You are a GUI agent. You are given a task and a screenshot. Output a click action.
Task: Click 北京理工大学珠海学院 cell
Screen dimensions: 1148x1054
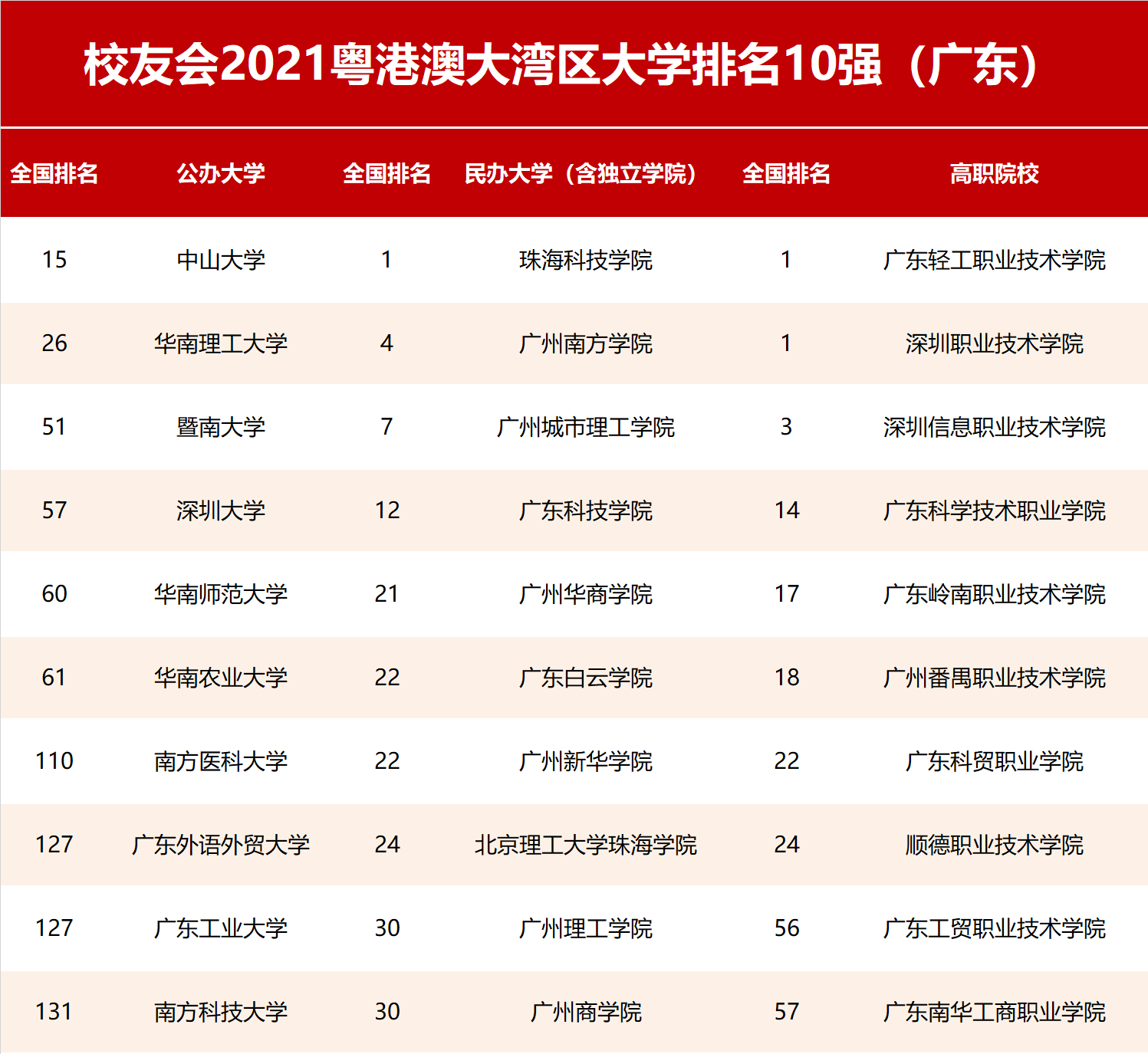[x=585, y=845]
